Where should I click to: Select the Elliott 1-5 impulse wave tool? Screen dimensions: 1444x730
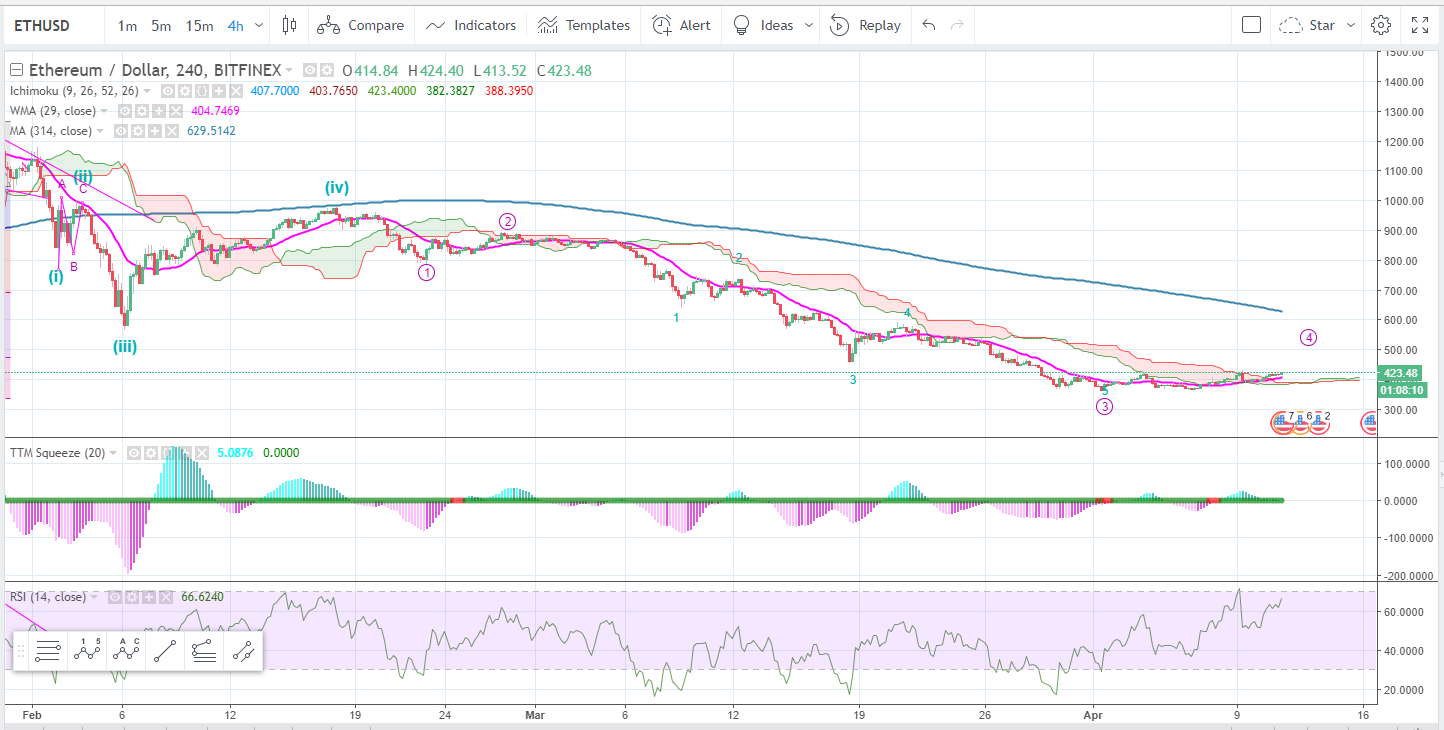pos(89,651)
